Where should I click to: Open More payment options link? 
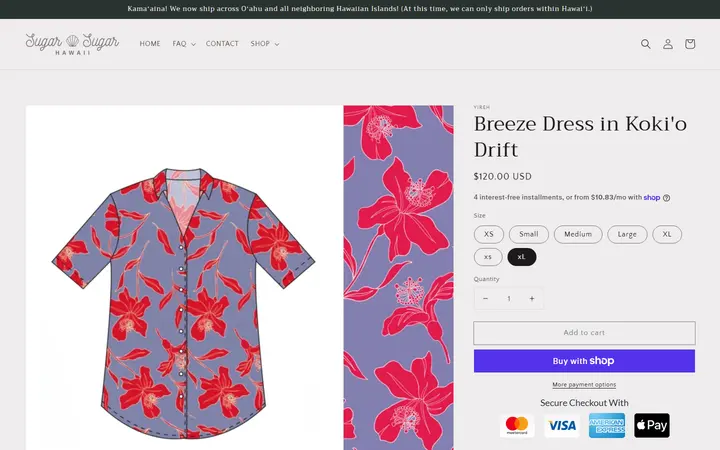click(x=584, y=385)
